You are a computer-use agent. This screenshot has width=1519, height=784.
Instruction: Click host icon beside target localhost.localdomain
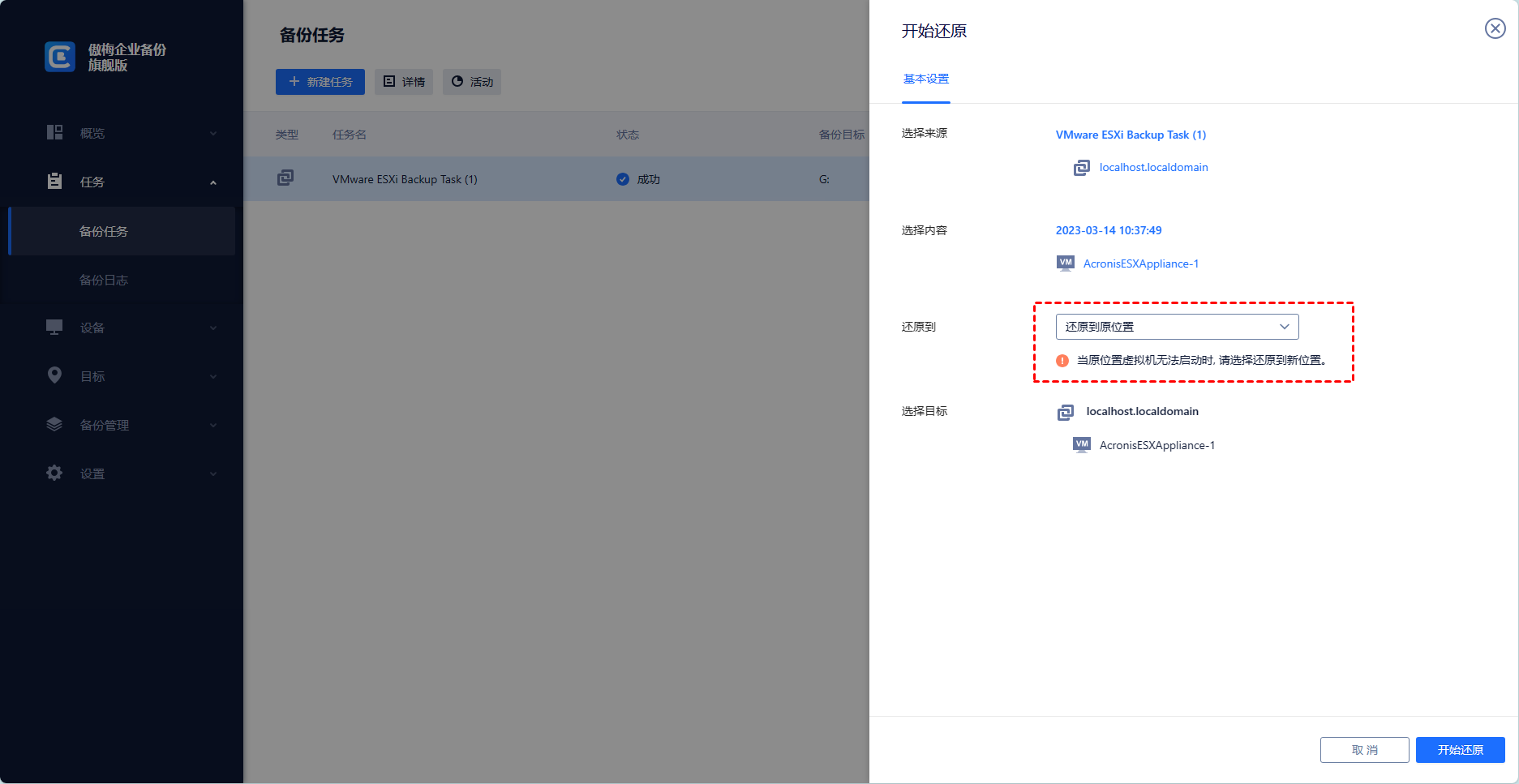point(1066,413)
